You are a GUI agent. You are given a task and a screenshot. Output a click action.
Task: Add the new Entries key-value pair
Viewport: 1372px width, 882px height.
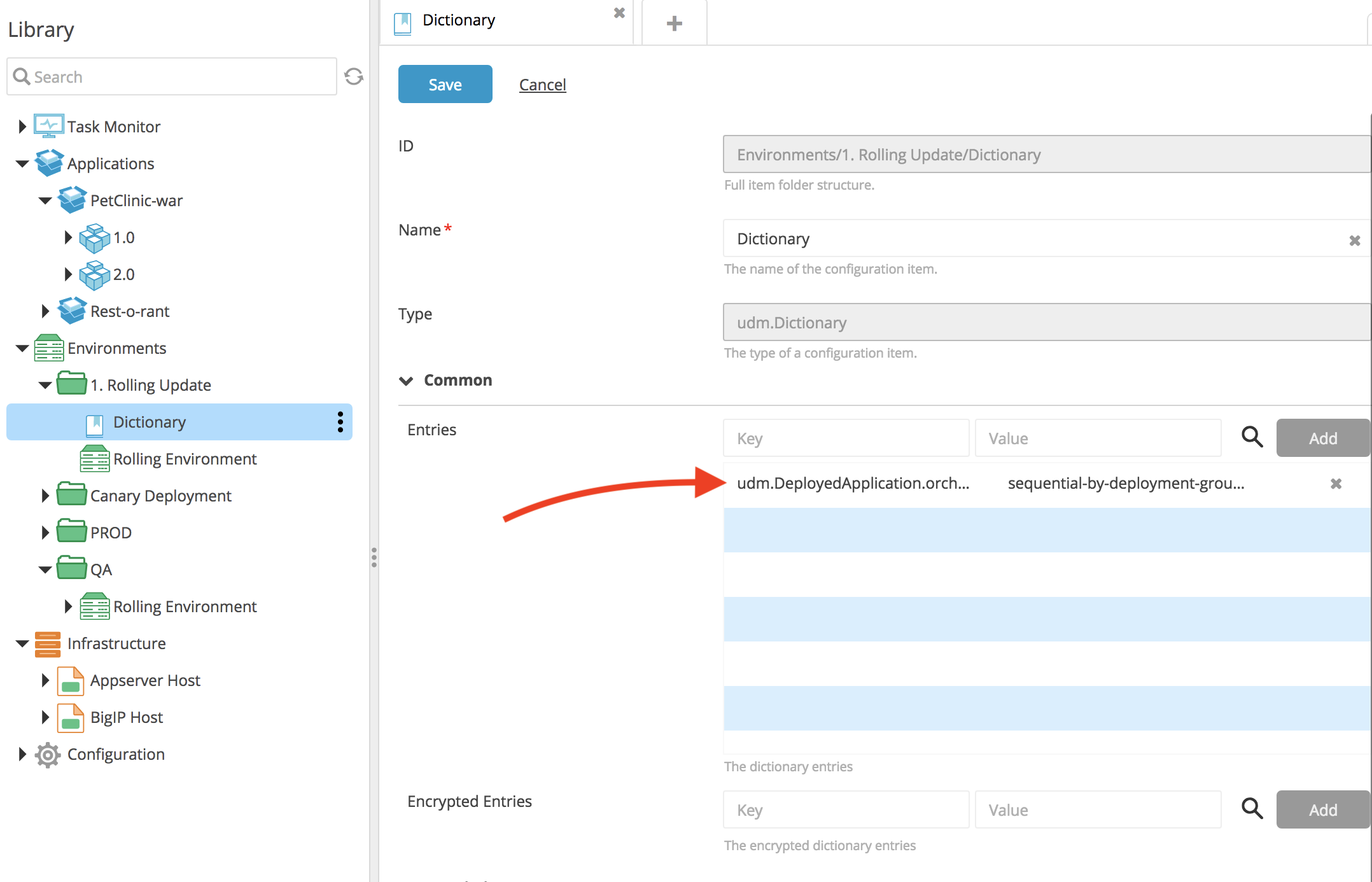coord(1323,438)
